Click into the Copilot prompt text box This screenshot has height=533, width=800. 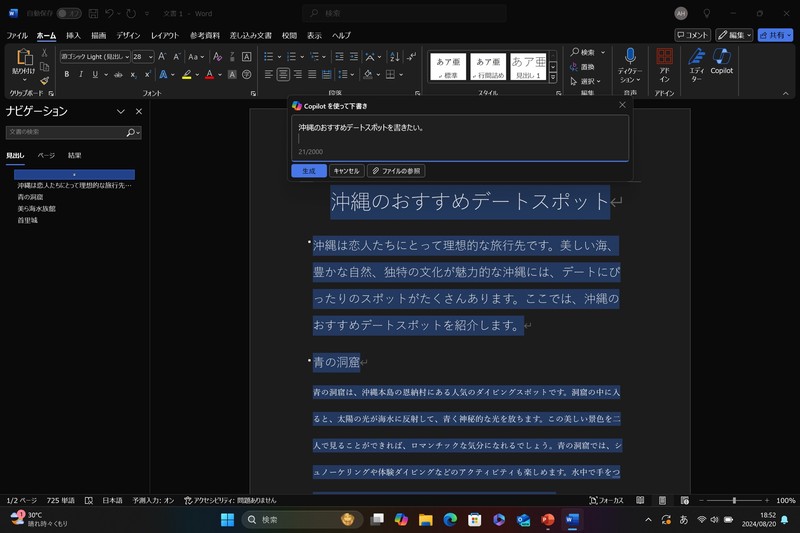click(x=460, y=138)
